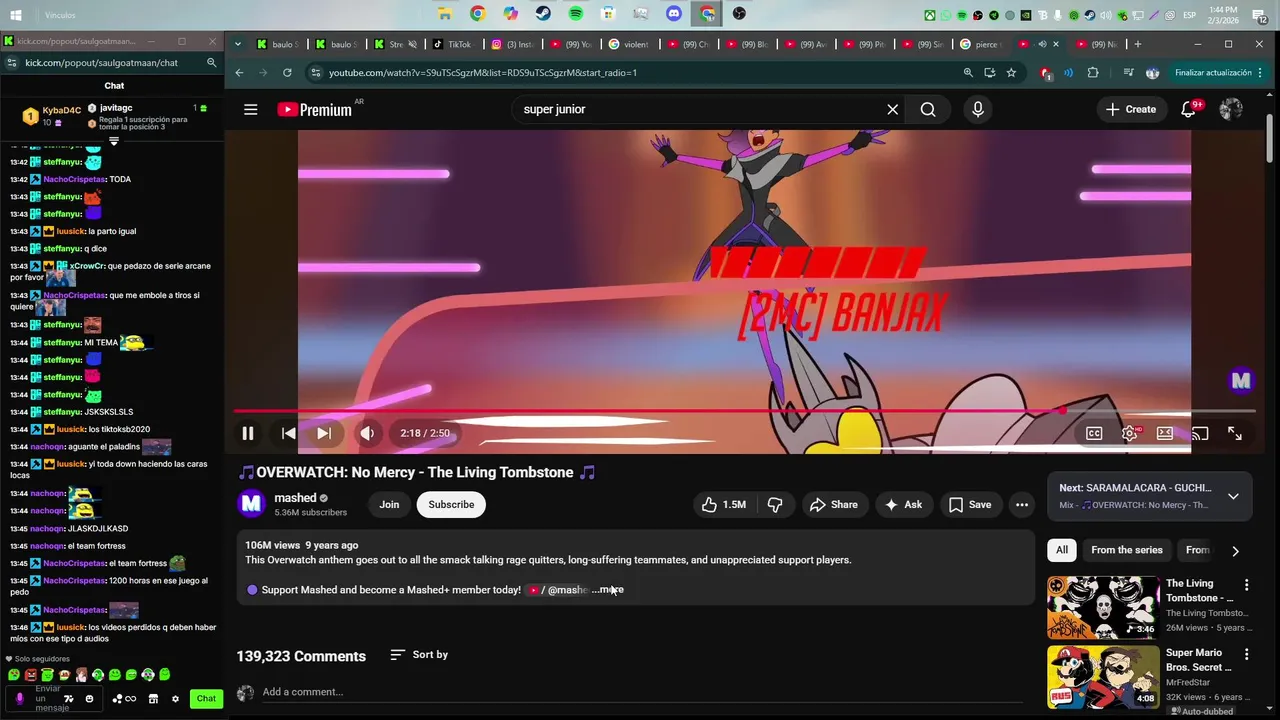
Task: Switch to the Instagram tab
Action: (x=513, y=44)
